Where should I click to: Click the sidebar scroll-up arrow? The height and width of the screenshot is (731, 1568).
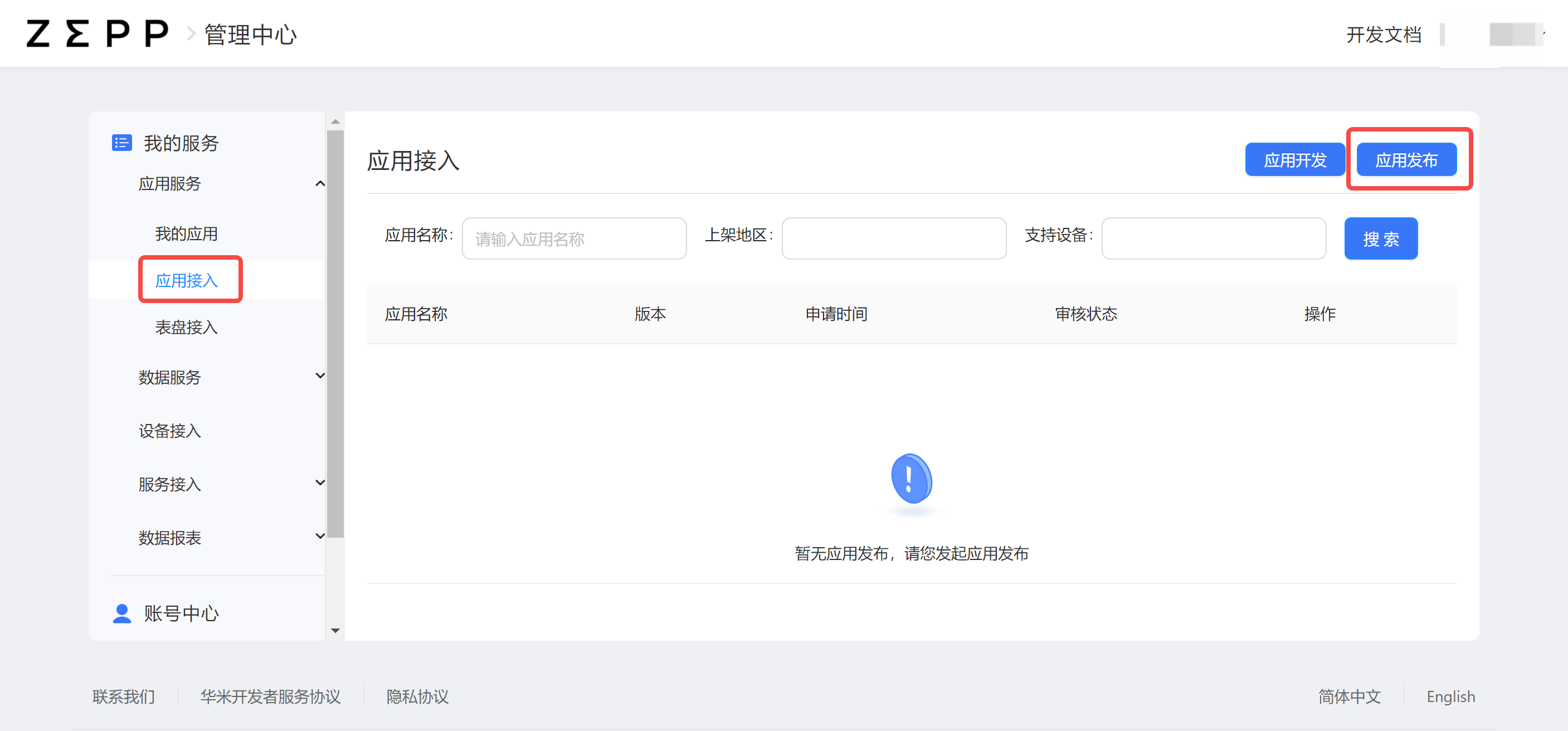coord(335,121)
